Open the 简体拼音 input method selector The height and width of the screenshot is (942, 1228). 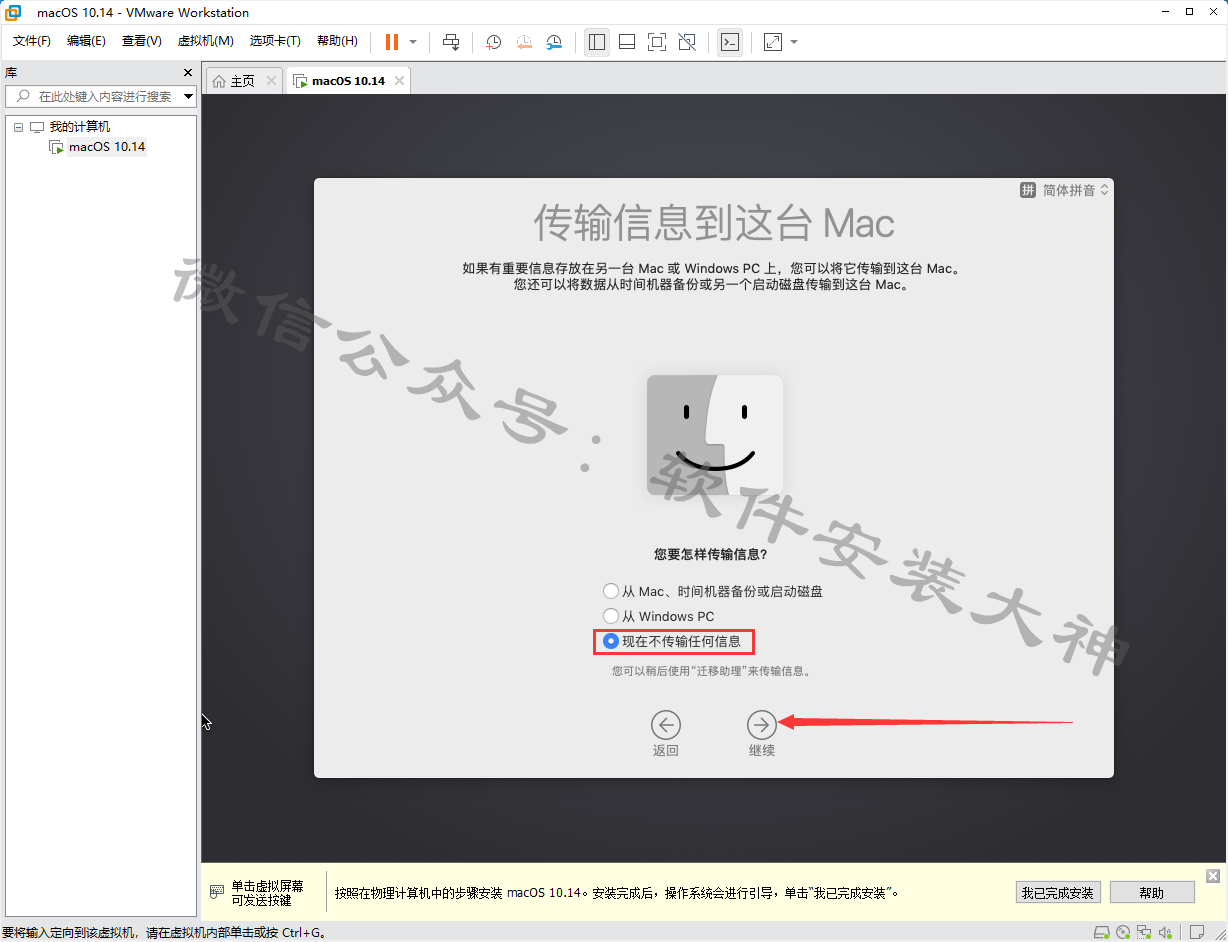1065,190
